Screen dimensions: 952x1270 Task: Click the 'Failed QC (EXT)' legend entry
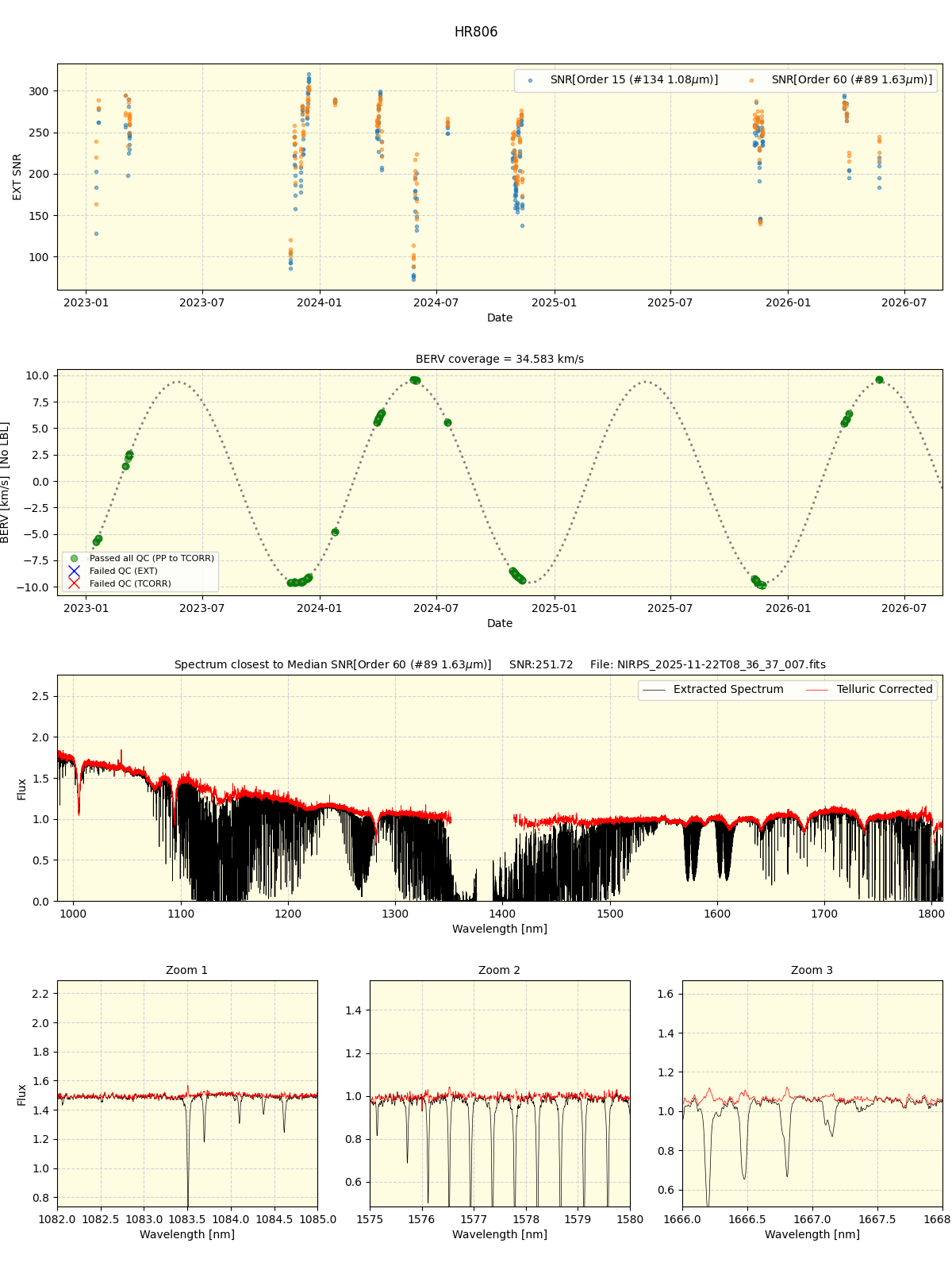point(123,571)
